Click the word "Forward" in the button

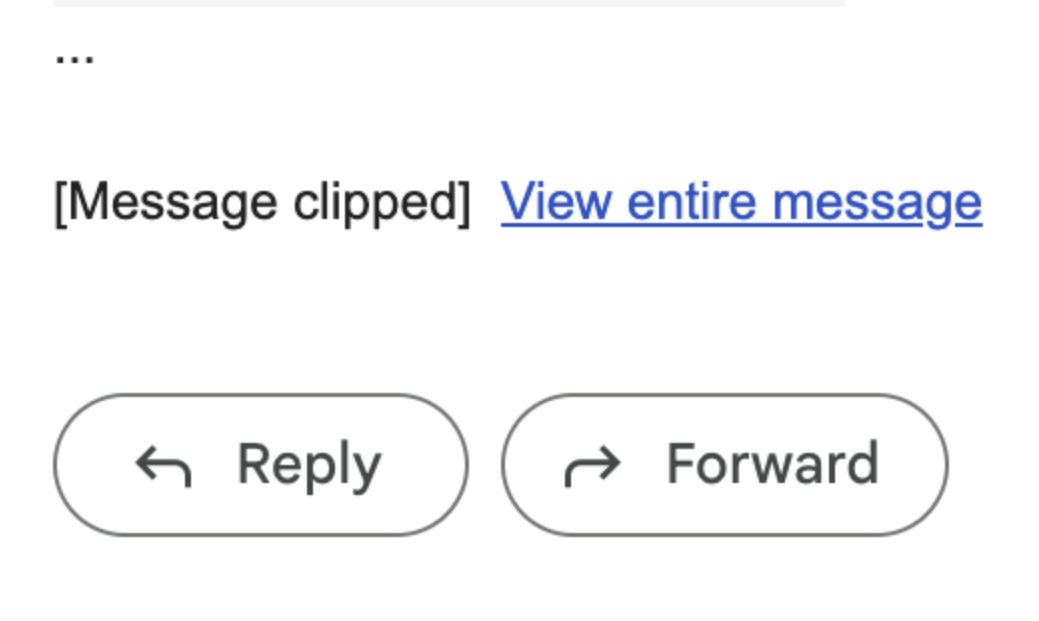coord(773,465)
